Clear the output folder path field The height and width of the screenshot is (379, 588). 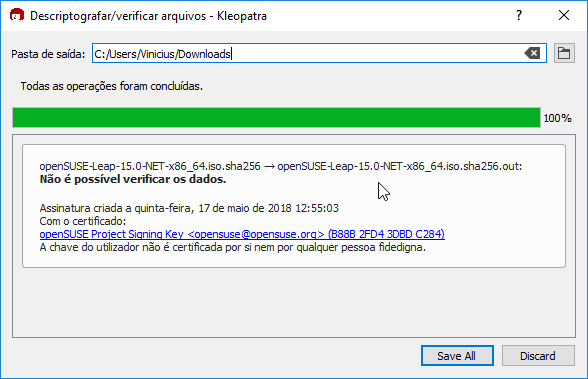tap(532, 53)
